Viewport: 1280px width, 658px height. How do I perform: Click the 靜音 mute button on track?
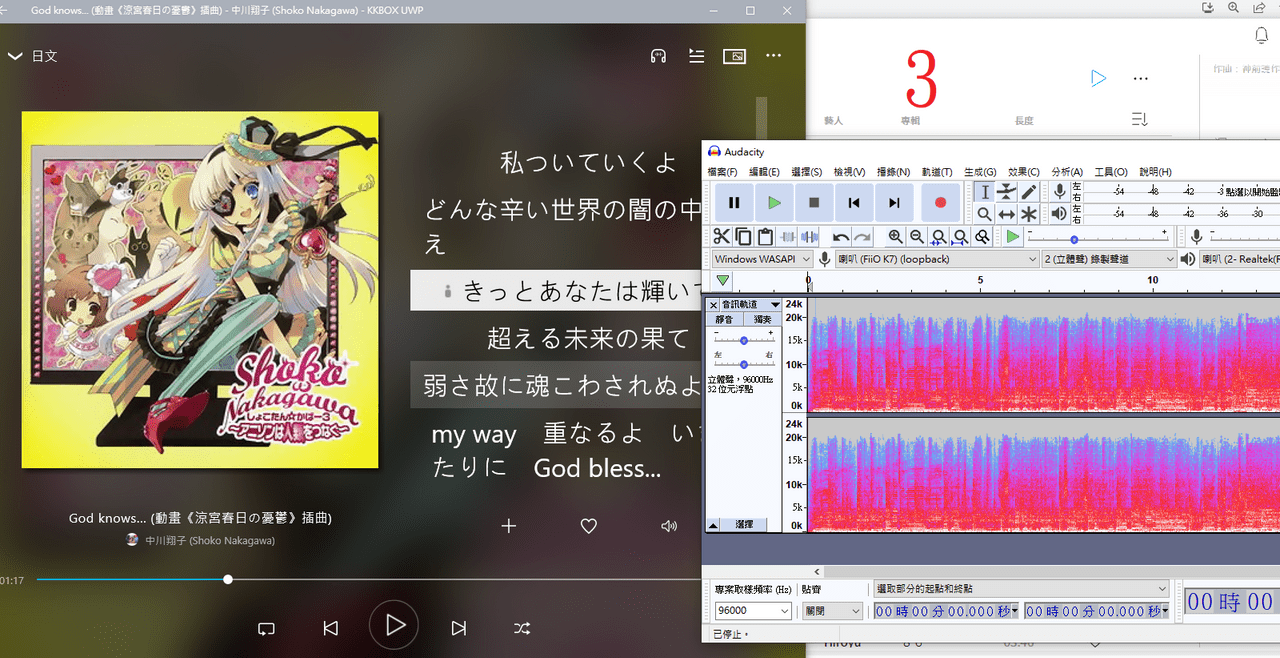tap(724, 319)
